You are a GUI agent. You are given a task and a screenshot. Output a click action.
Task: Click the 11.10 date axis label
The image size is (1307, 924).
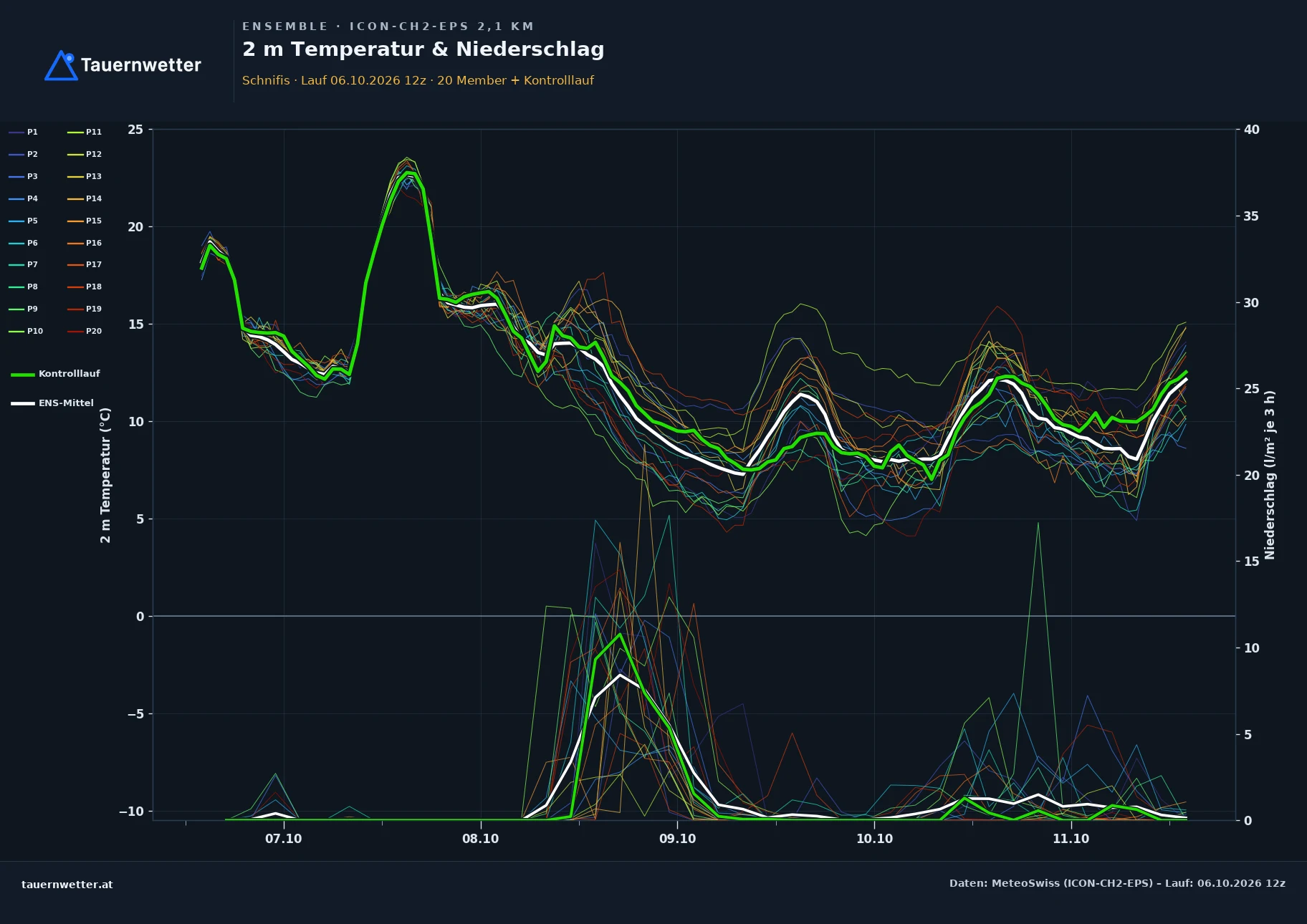(x=1071, y=839)
